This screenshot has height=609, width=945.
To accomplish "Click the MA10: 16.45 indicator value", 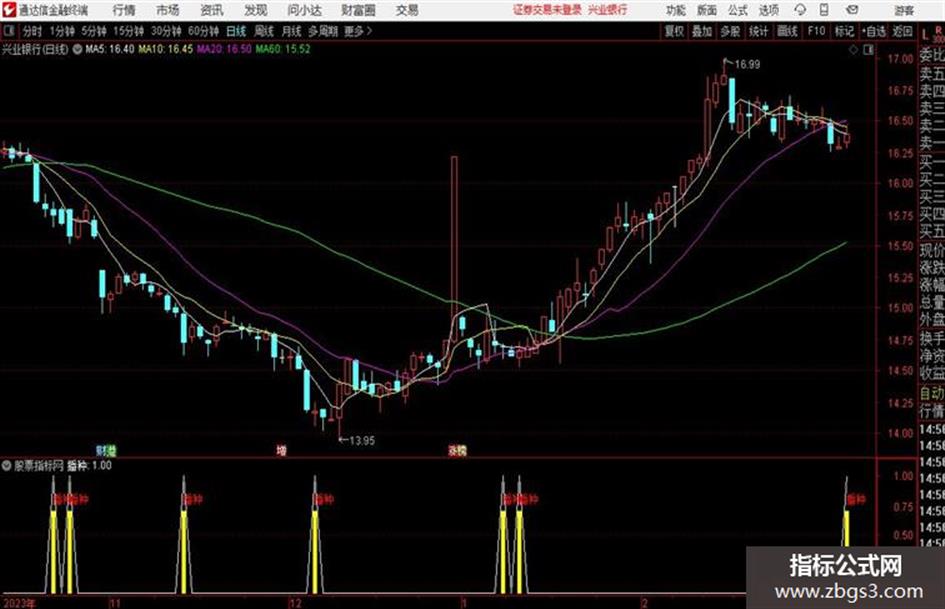I will pyautogui.click(x=166, y=49).
